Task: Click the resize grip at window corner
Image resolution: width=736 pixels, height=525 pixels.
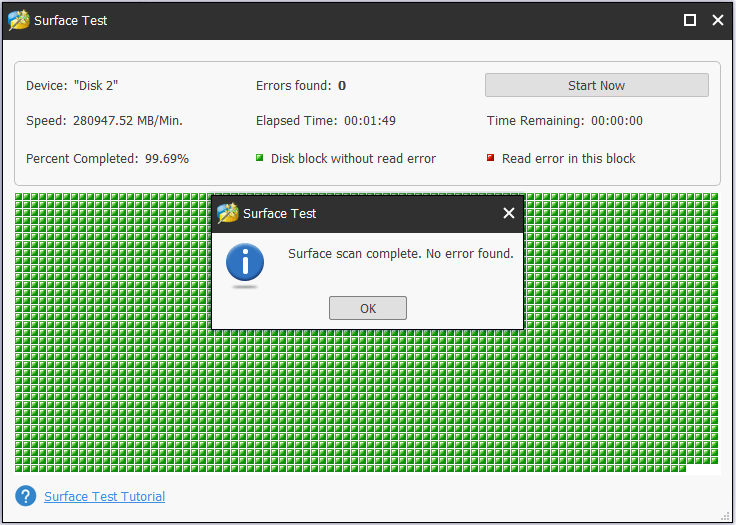Action: tap(725, 516)
